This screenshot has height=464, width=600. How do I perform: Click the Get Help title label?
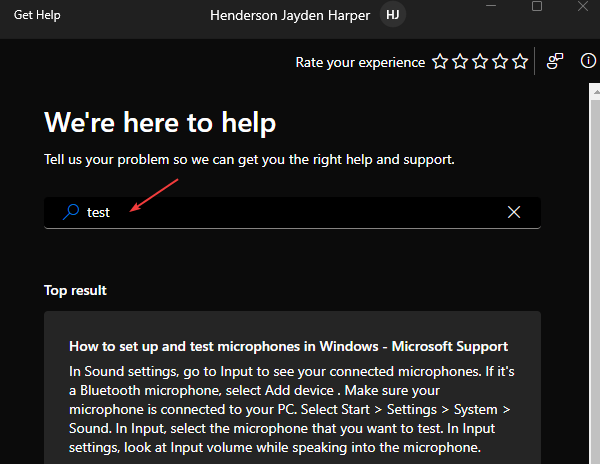[x=37, y=15]
